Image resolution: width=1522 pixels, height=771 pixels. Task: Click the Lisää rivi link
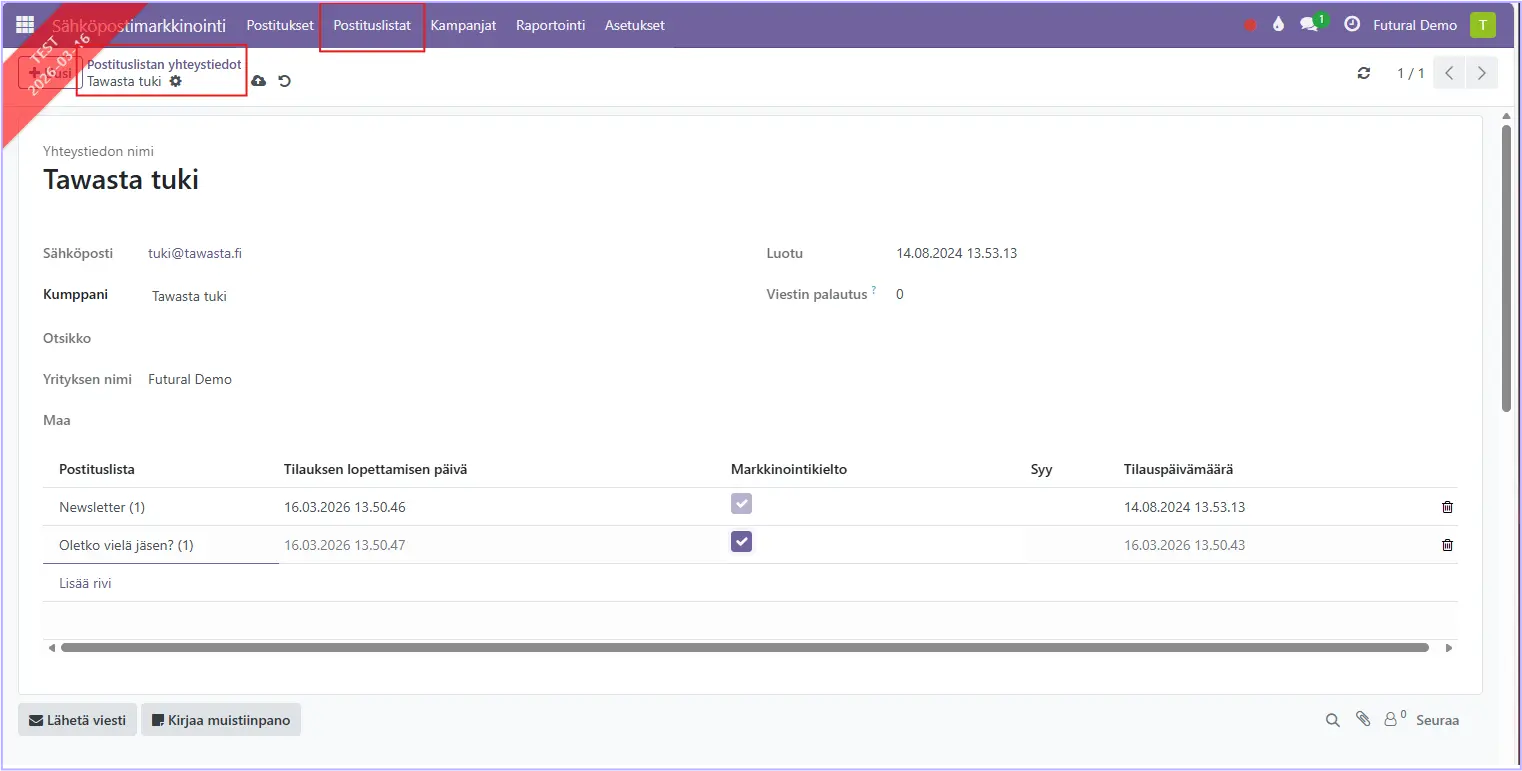pyautogui.click(x=85, y=583)
